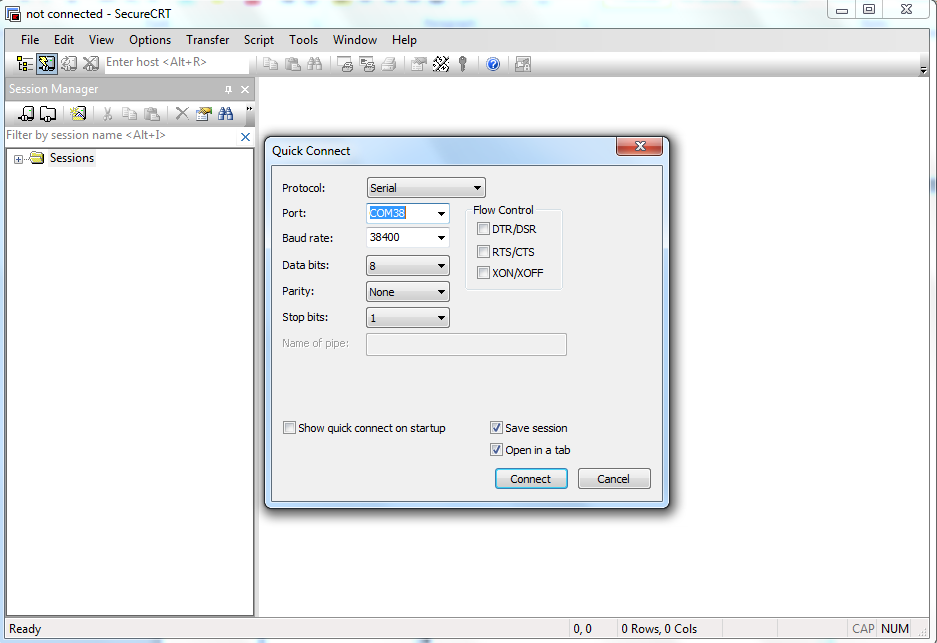Click the main toolbar printer icon
This screenshot has height=643, width=937.
click(x=389, y=64)
